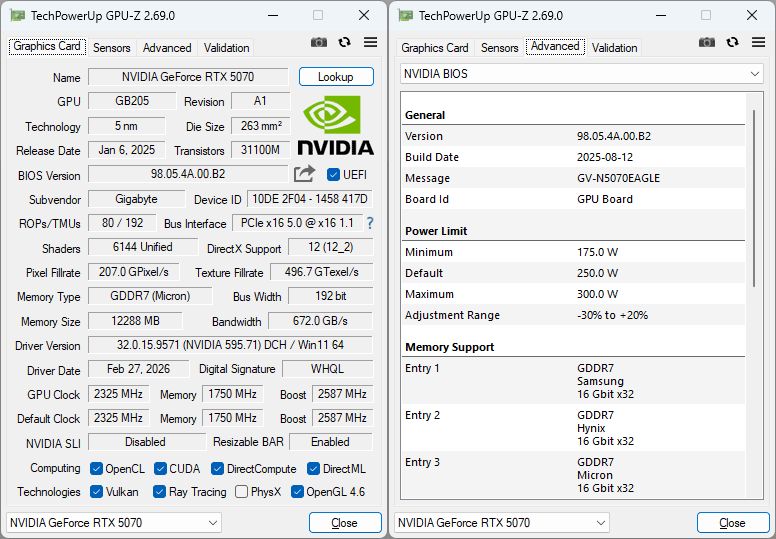Screen dimensions: 776x539
Task: Click the Device ID field
Action: [x=310, y=199]
